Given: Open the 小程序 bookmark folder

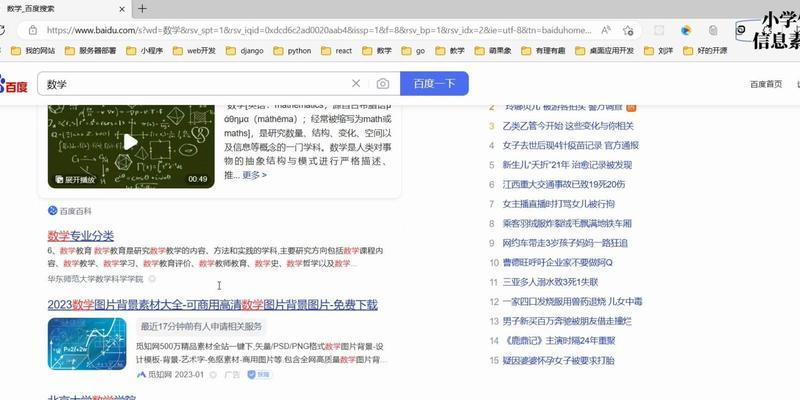Looking at the screenshot, I should click(x=145, y=51).
